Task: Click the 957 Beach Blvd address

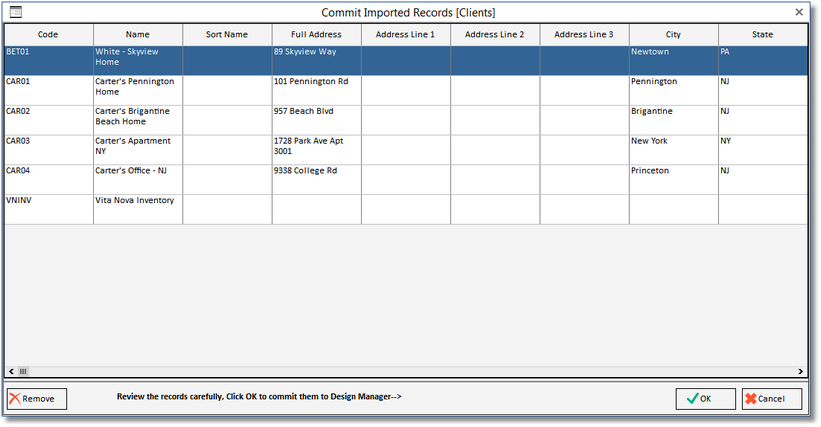Action: 316,120
